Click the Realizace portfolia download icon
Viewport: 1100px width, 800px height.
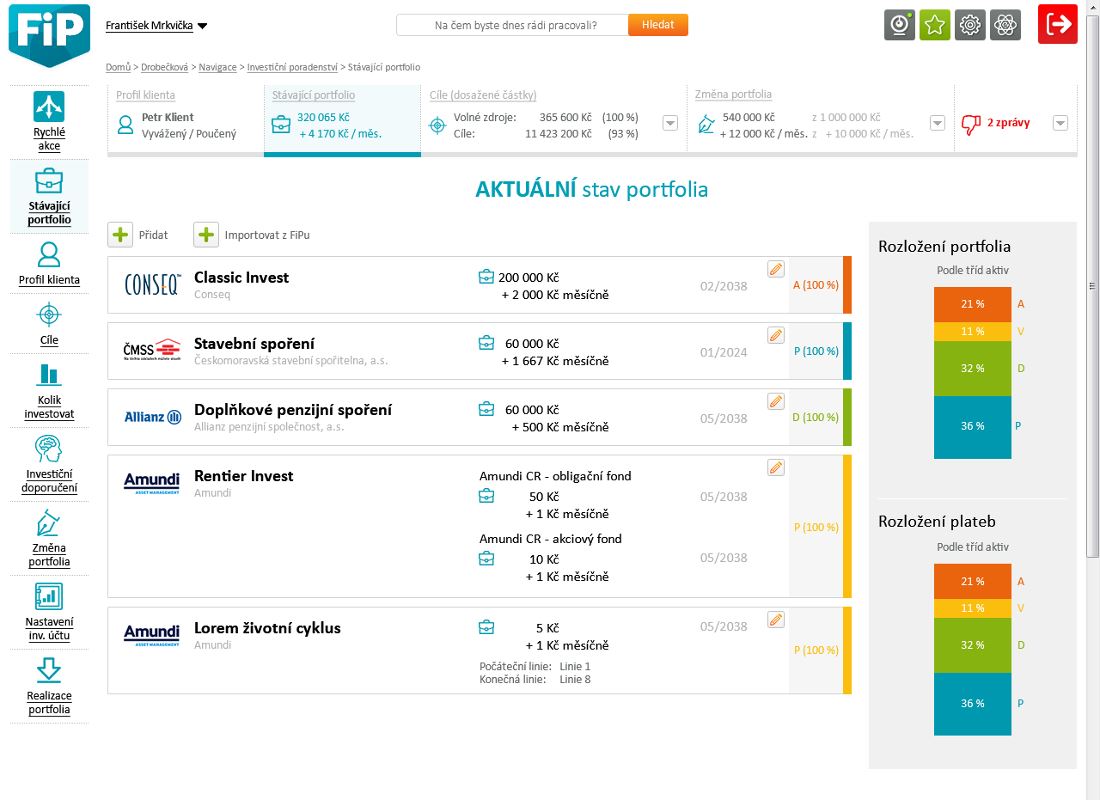(x=48, y=670)
